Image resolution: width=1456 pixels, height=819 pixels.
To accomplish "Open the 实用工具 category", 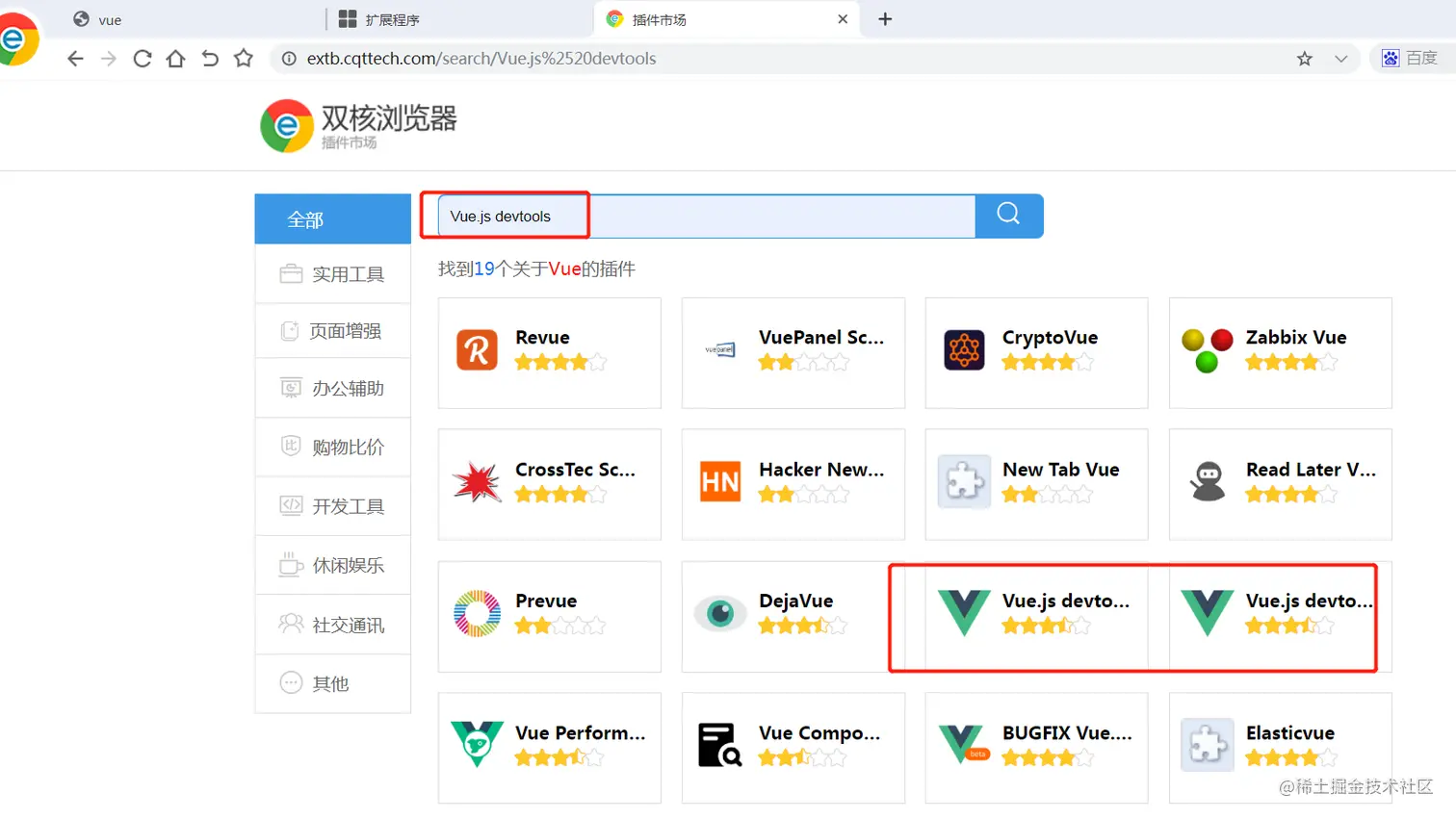I will point(332,274).
